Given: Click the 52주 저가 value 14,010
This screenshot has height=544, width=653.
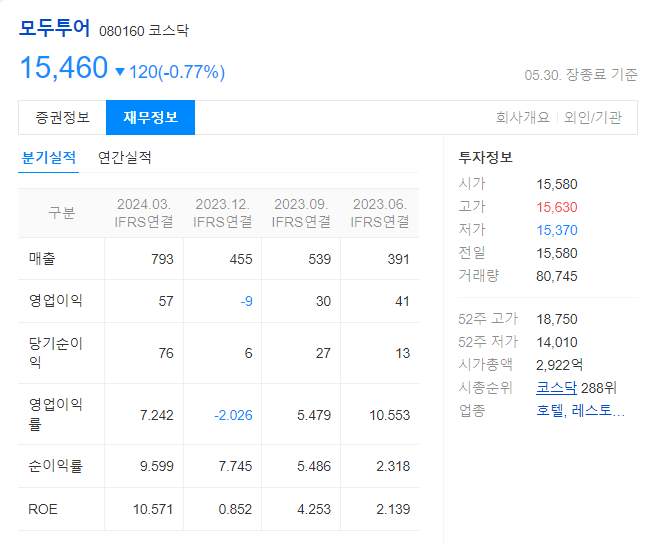Looking at the screenshot, I should (x=557, y=342).
